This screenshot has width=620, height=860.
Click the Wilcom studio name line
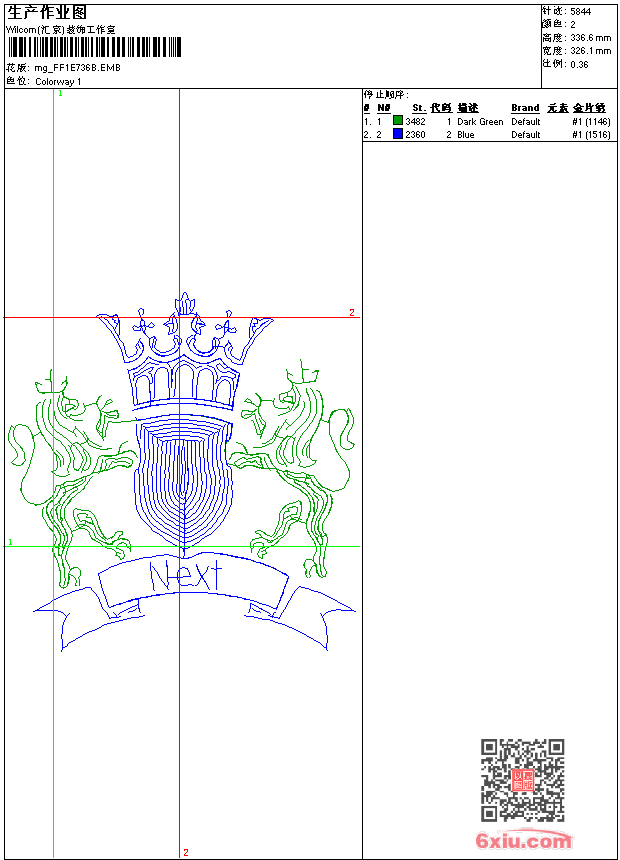[60, 30]
